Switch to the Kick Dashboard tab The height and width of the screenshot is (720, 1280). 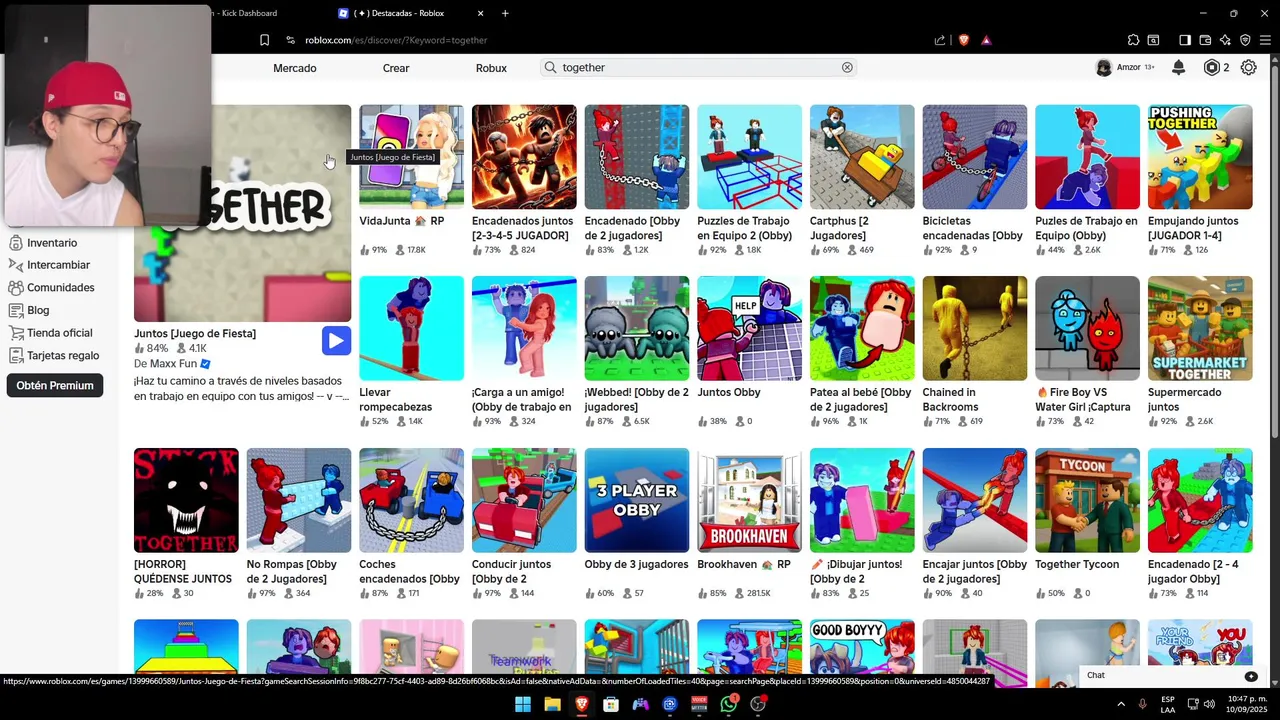click(x=245, y=13)
